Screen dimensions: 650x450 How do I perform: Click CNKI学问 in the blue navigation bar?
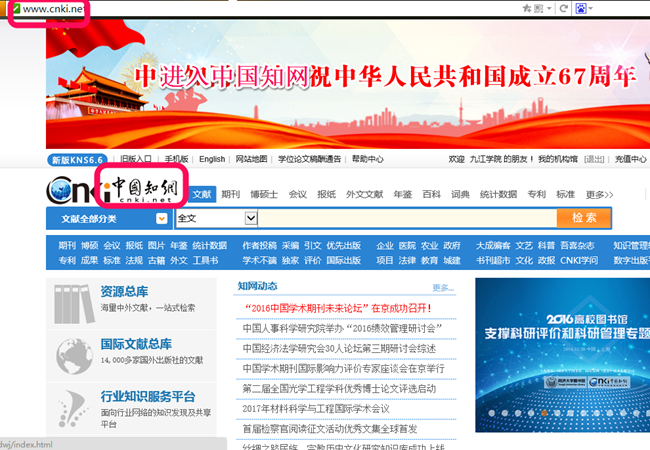(579, 260)
